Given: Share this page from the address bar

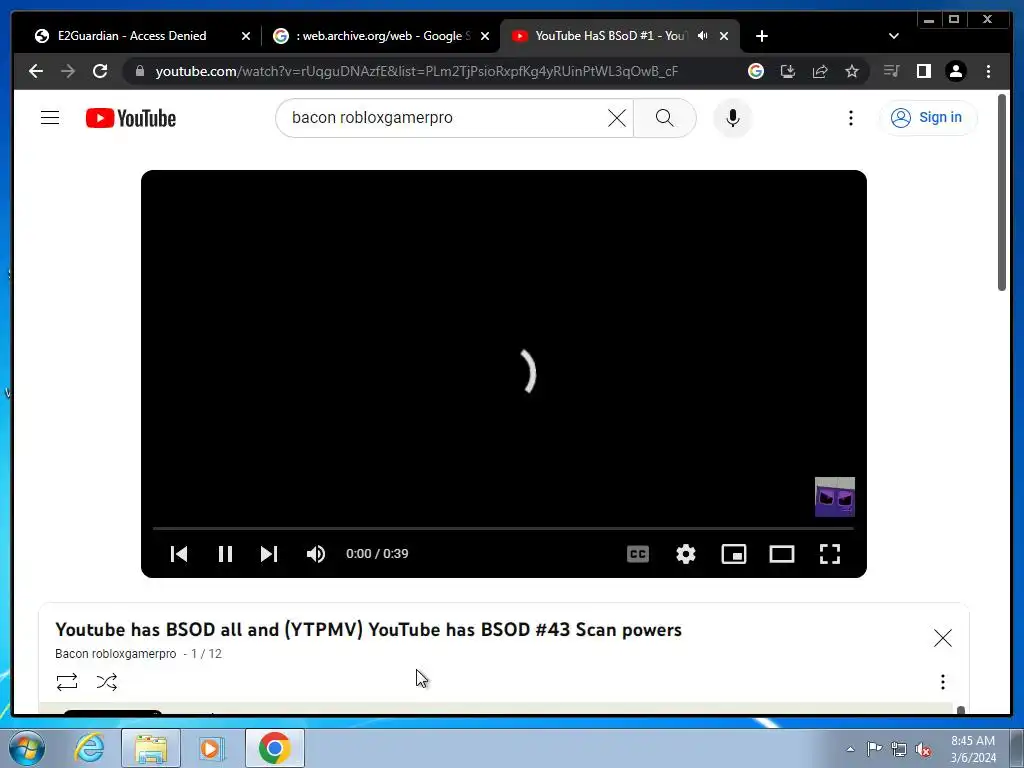Looking at the screenshot, I should click(820, 71).
